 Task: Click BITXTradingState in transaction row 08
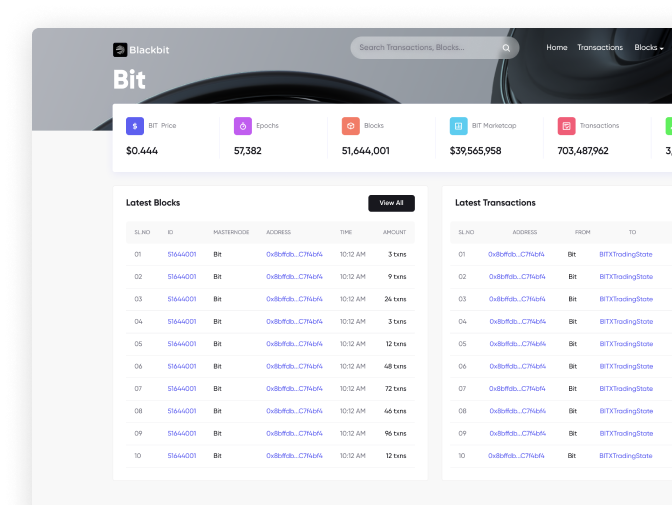(625, 410)
